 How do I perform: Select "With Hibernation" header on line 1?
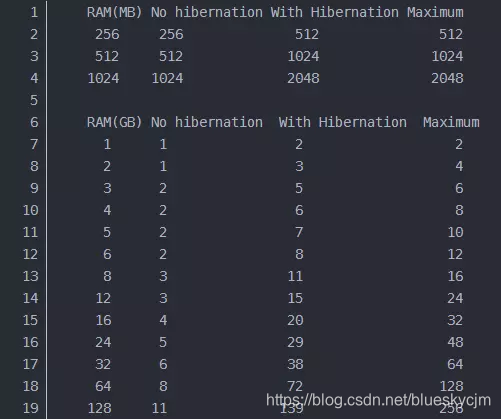pos(335,12)
